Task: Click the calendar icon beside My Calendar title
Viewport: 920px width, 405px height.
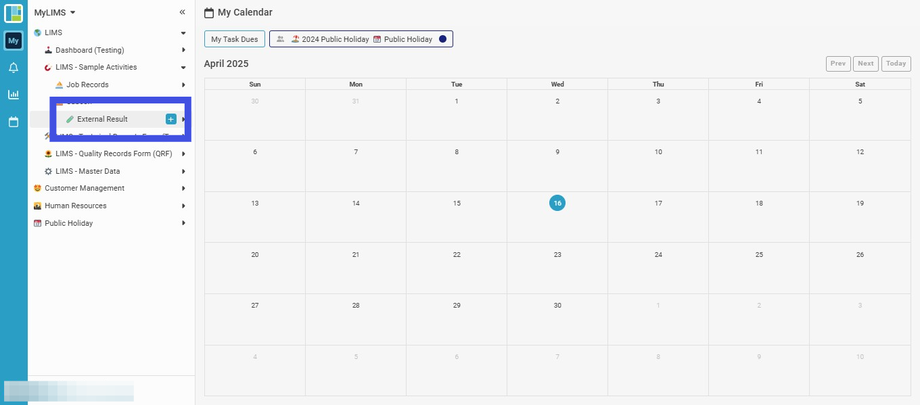Action: (209, 12)
